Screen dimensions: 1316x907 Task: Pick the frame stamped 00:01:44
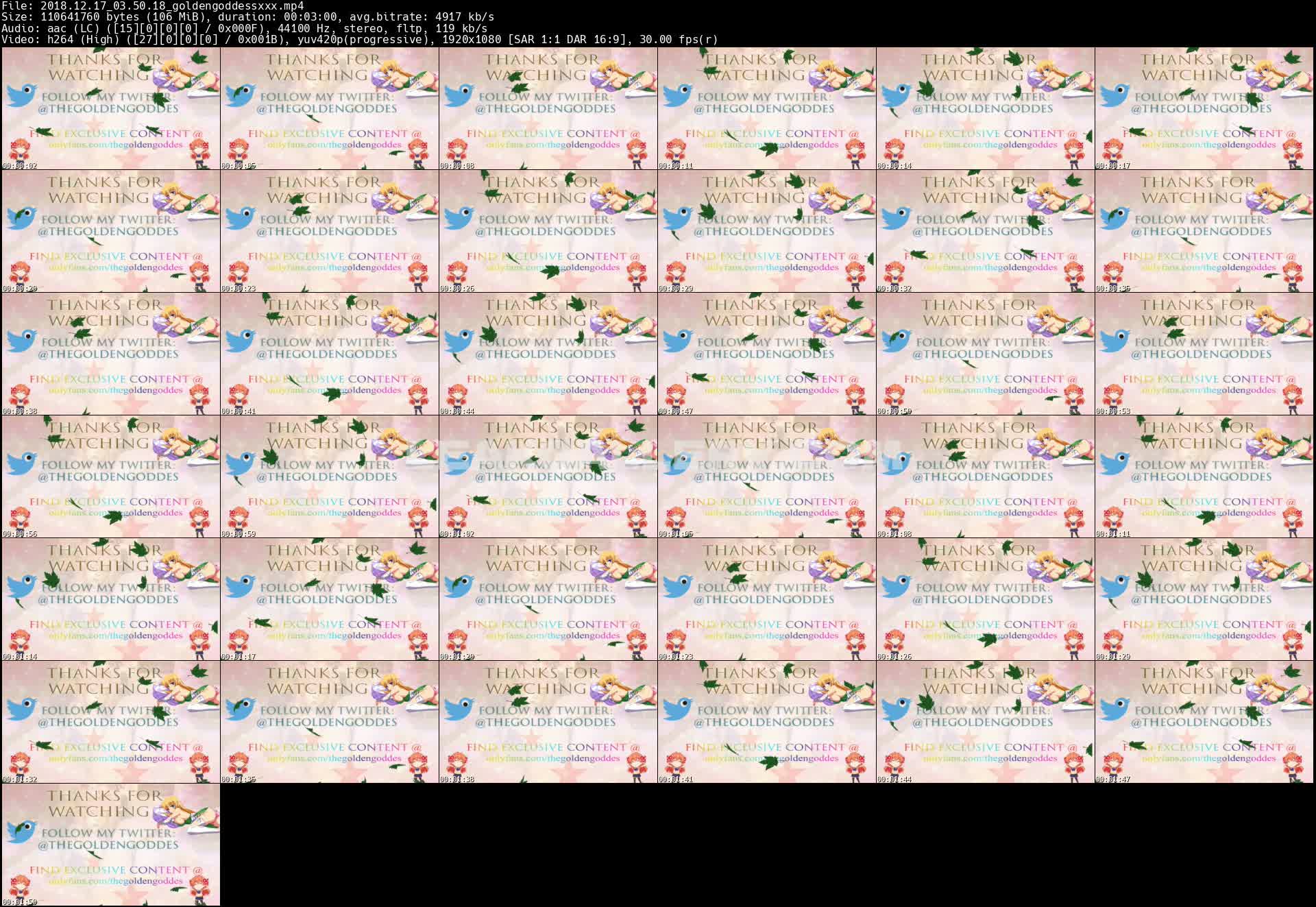point(986,722)
